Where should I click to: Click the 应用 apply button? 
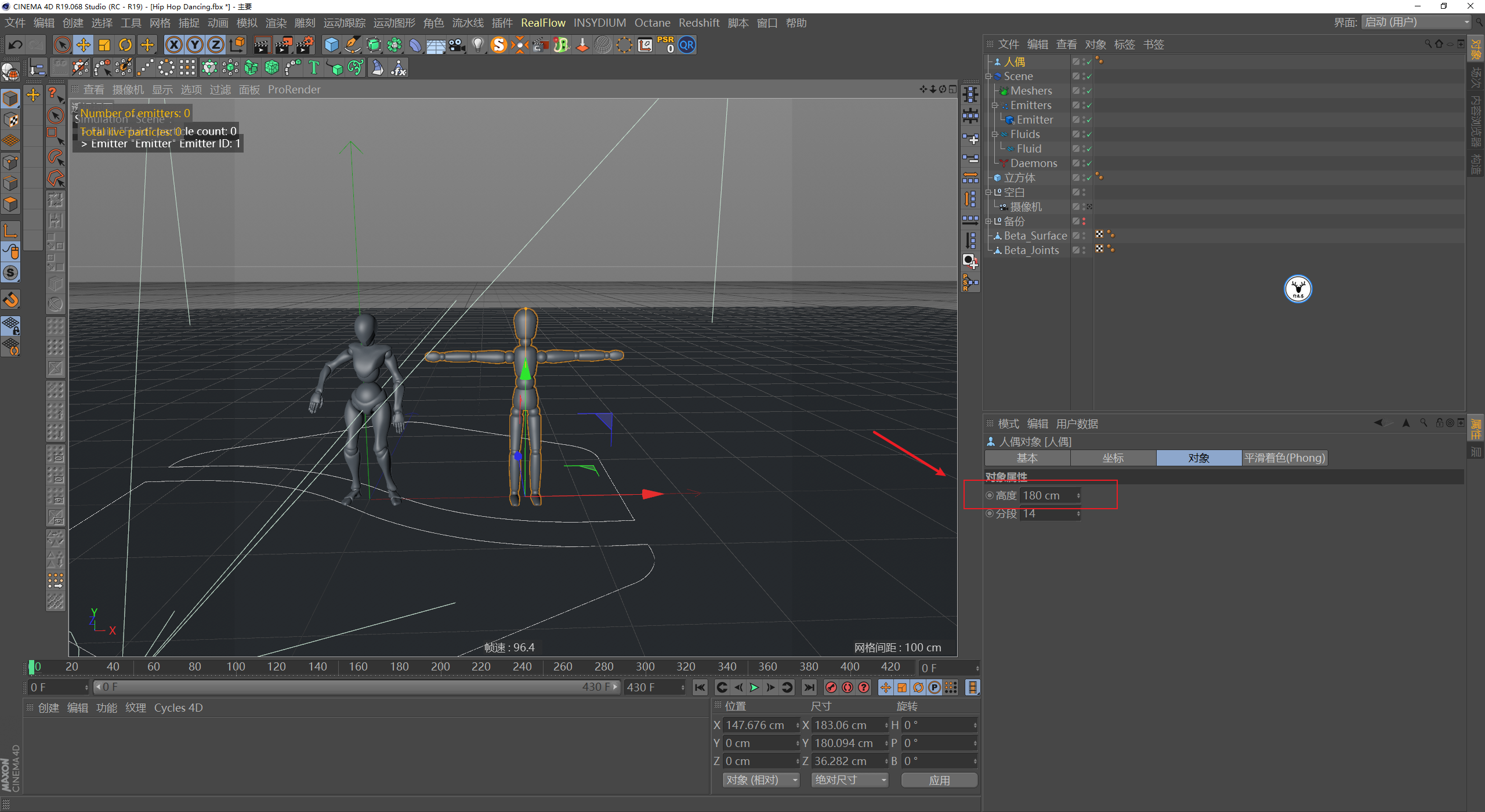point(939,780)
